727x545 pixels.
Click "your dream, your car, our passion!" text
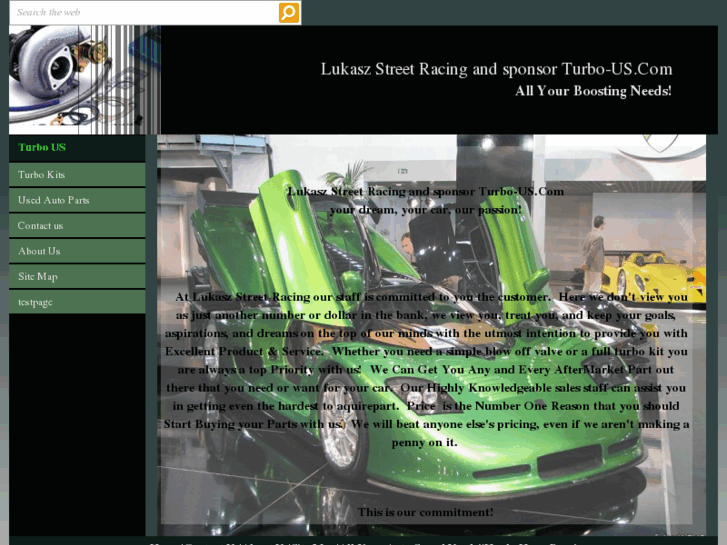pos(426,210)
